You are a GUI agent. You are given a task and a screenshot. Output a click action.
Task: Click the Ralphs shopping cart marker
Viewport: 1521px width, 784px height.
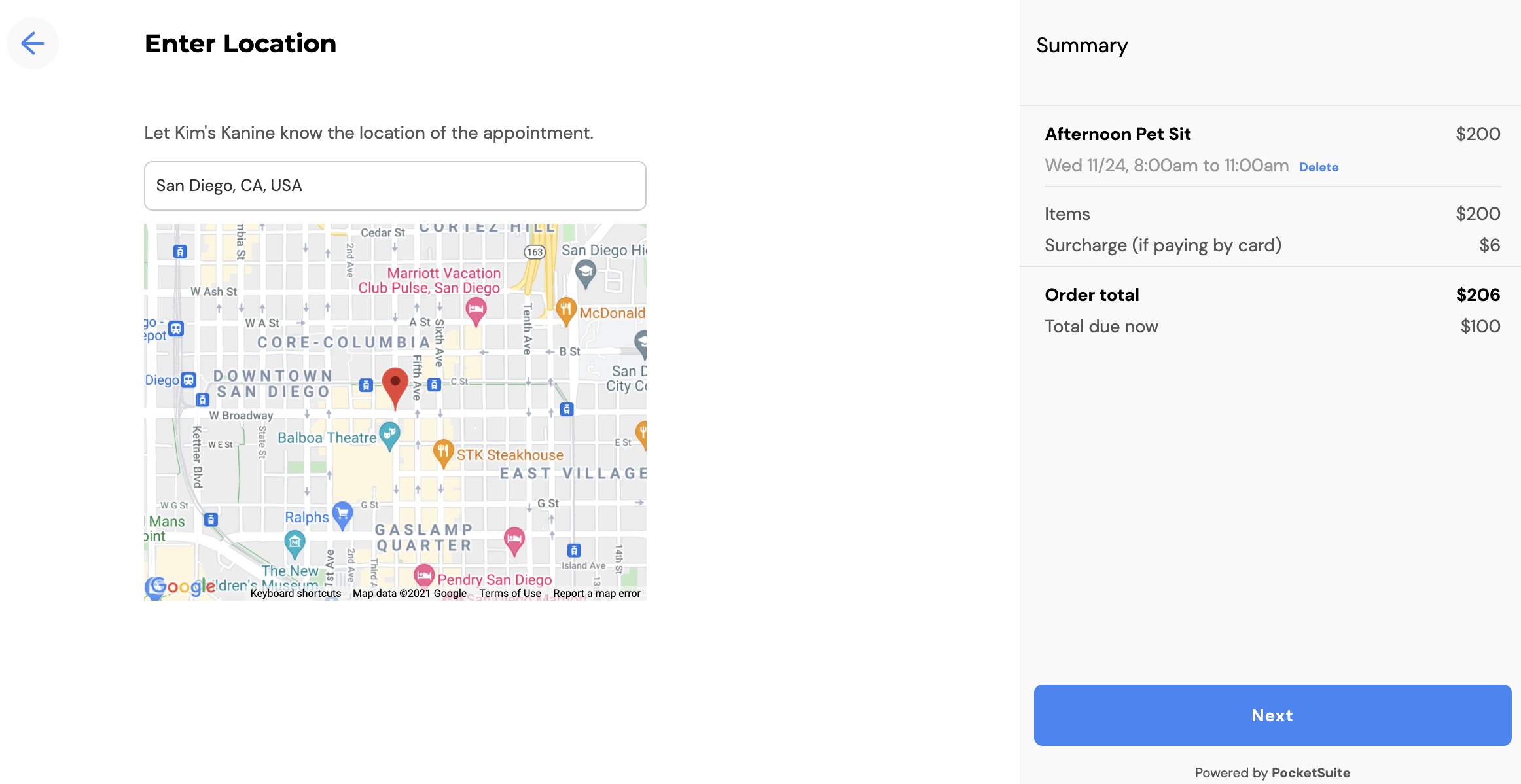pyautogui.click(x=342, y=515)
